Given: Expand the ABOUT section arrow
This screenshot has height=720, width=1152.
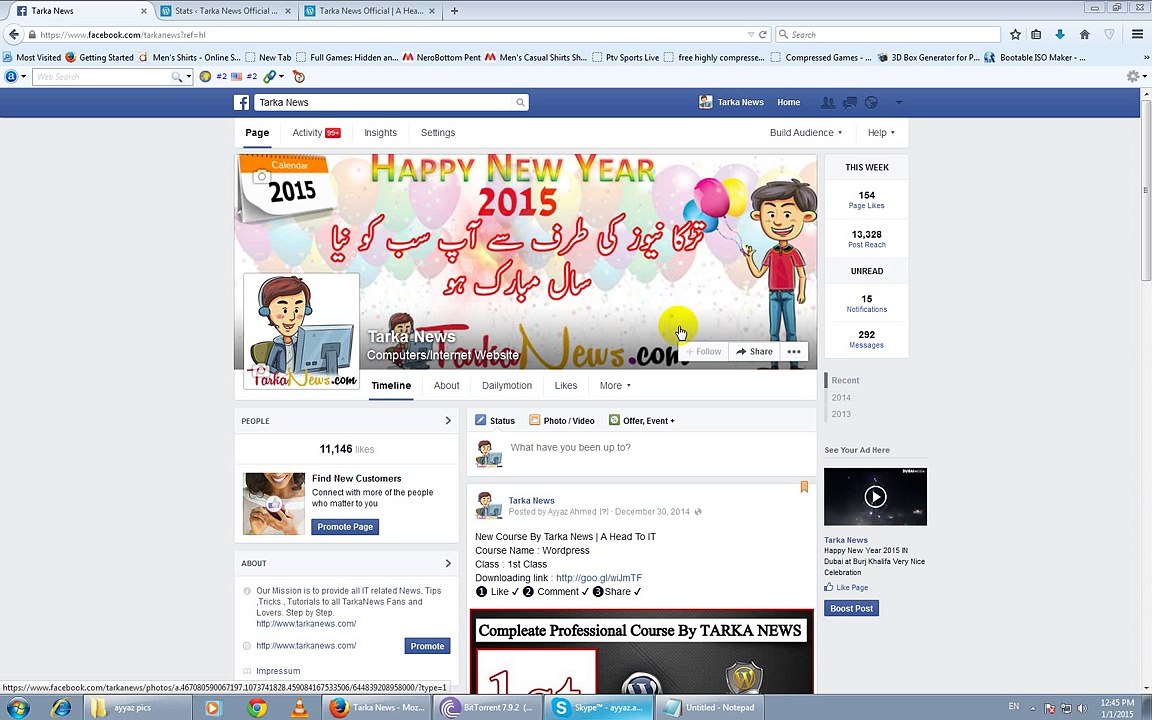Looking at the screenshot, I should coord(448,564).
